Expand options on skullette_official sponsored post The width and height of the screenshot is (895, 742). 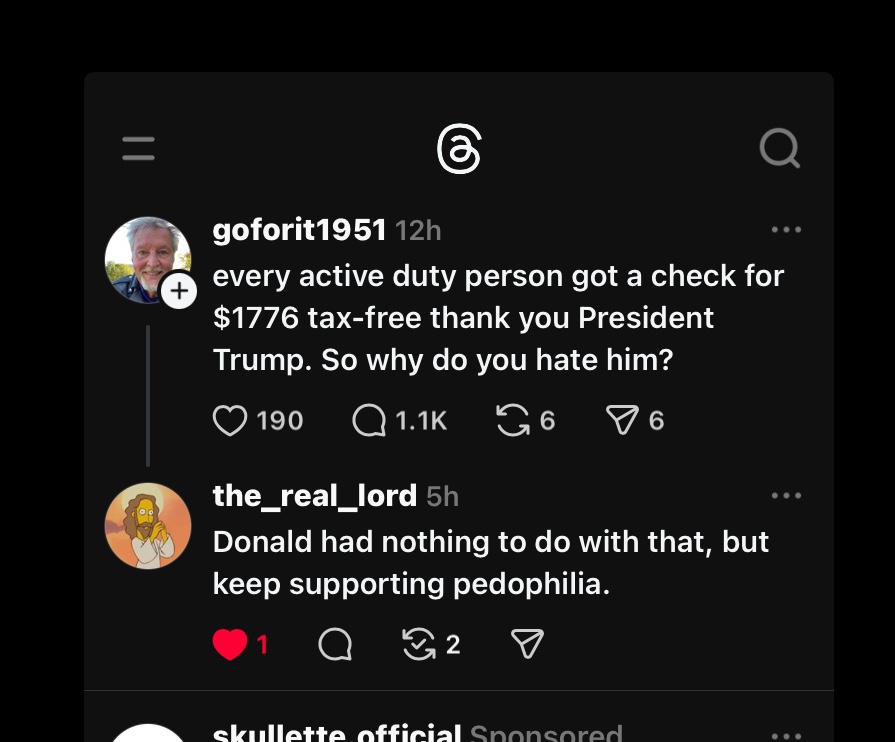click(786, 735)
